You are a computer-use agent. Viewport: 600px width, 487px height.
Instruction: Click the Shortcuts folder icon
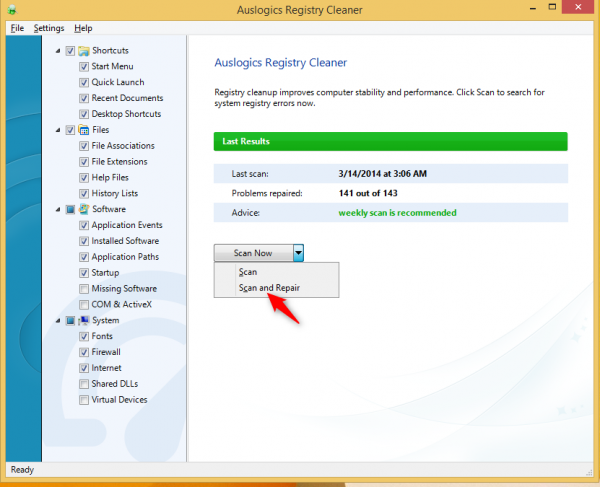click(84, 51)
